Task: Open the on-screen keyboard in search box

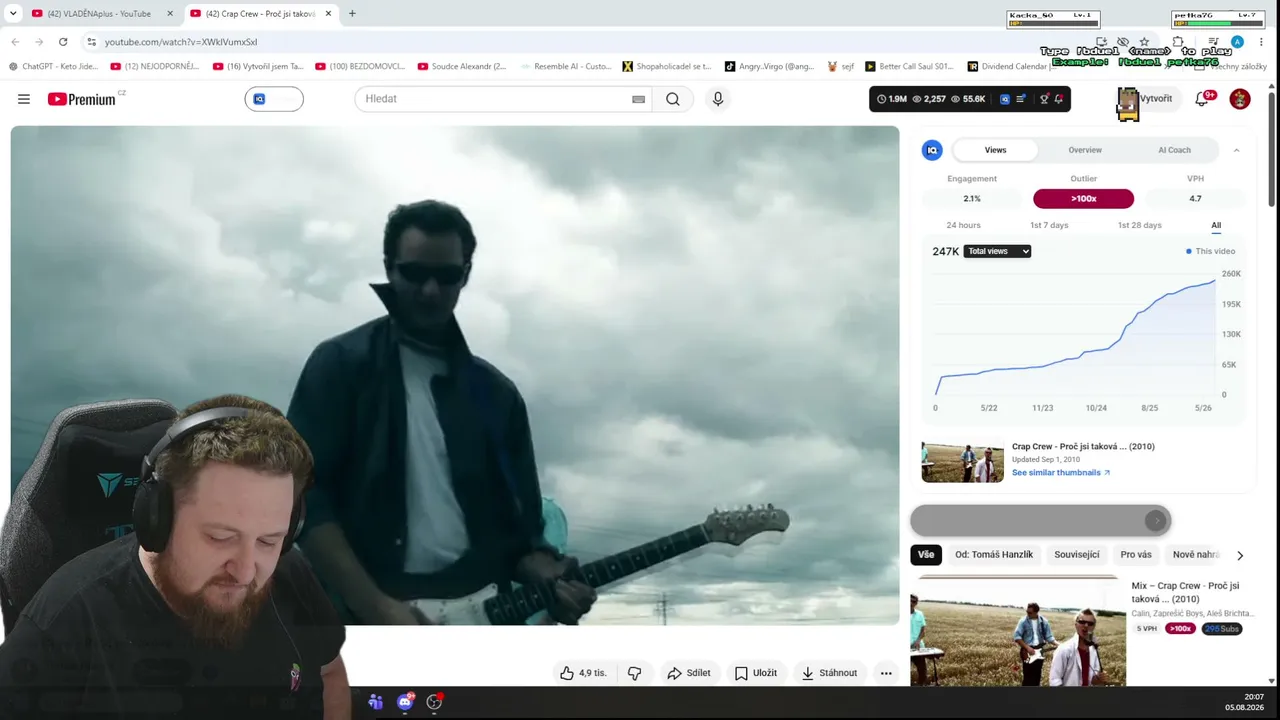Action: 638,99
